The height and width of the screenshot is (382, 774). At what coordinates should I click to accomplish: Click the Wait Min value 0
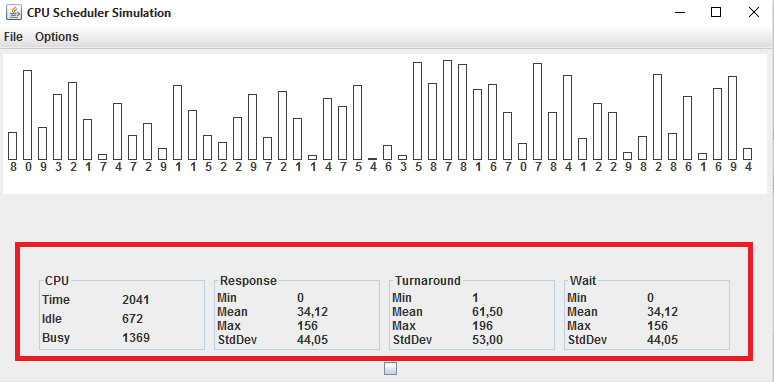tap(651, 298)
